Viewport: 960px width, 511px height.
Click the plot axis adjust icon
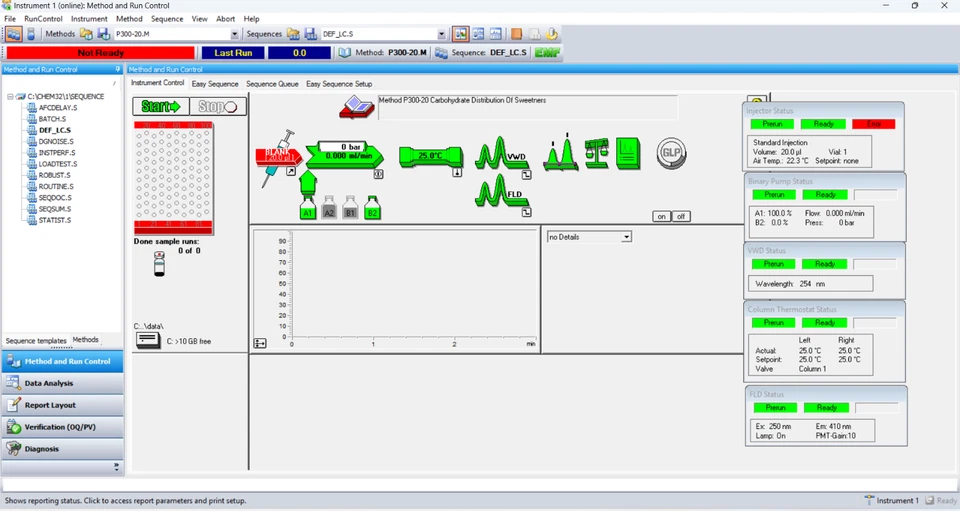click(260, 343)
